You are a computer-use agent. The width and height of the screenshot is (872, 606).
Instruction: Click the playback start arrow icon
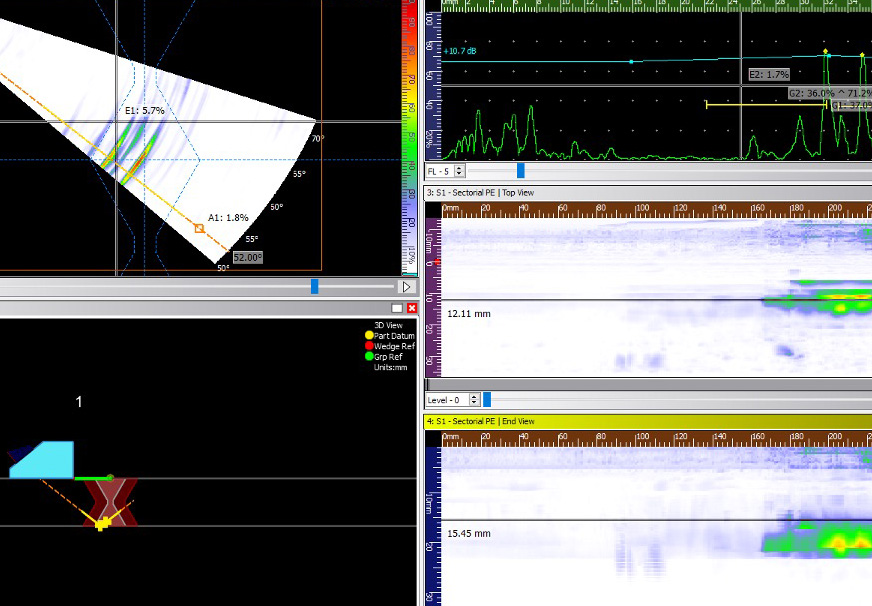[406, 286]
